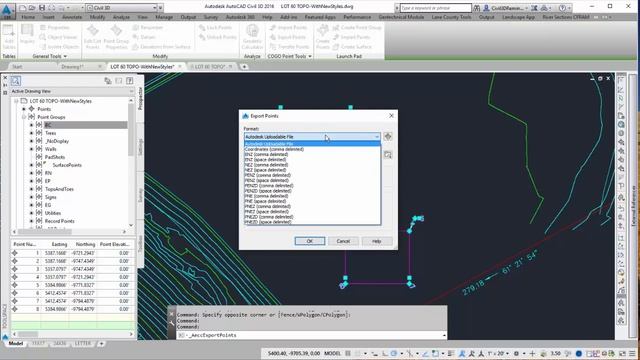The height and width of the screenshot is (360, 640).
Task: Click the command line customize wrench icon
Action: pyautogui.click(x=171, y=323)
